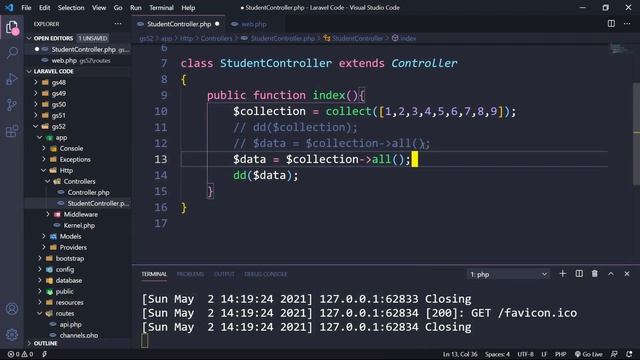Open notifications bell in status bar
This screenshot has width=640, height=360.
coord(629,354)
